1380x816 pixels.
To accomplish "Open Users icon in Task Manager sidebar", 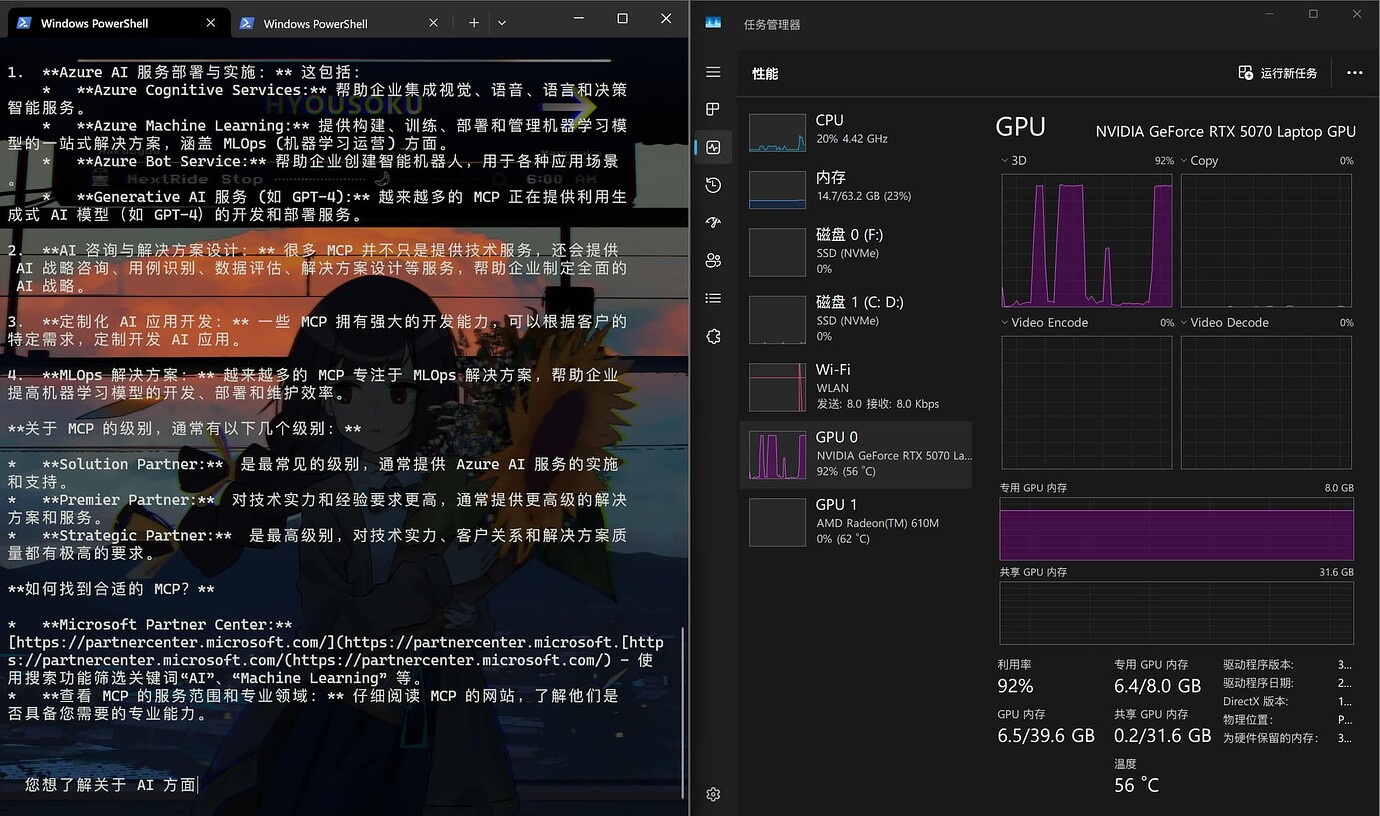I will coord(713,261).
